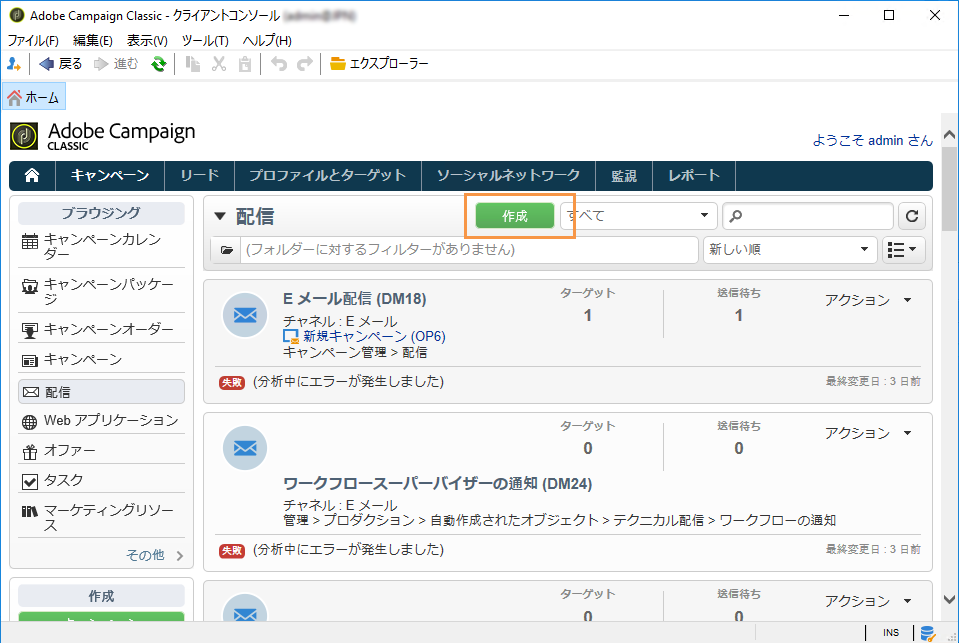Open the list display mode dropdown
The width and height of the screenshot is (959, 643).
click(903, 250)
